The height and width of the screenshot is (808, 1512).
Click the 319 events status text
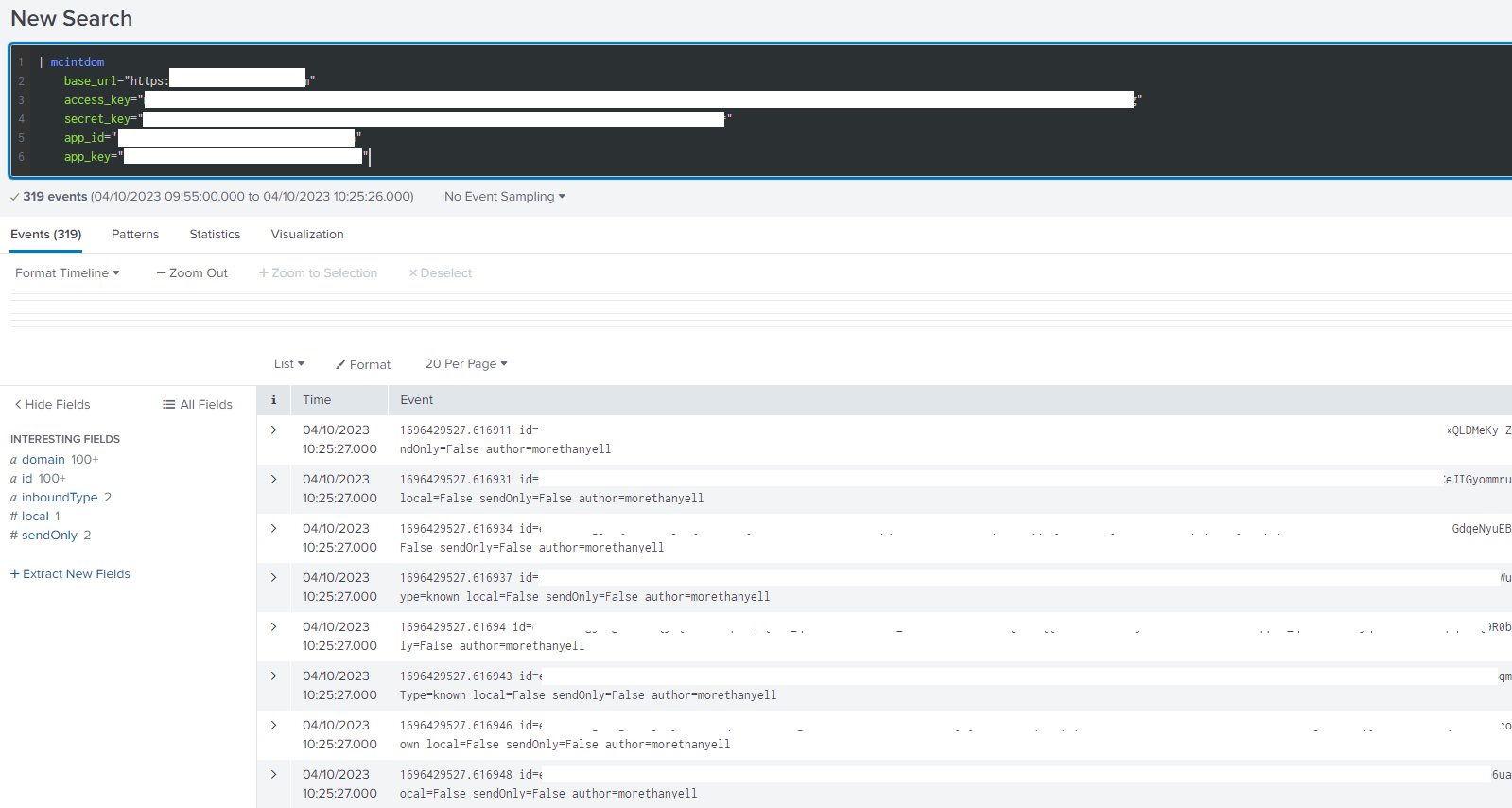[x=55, y=196]
